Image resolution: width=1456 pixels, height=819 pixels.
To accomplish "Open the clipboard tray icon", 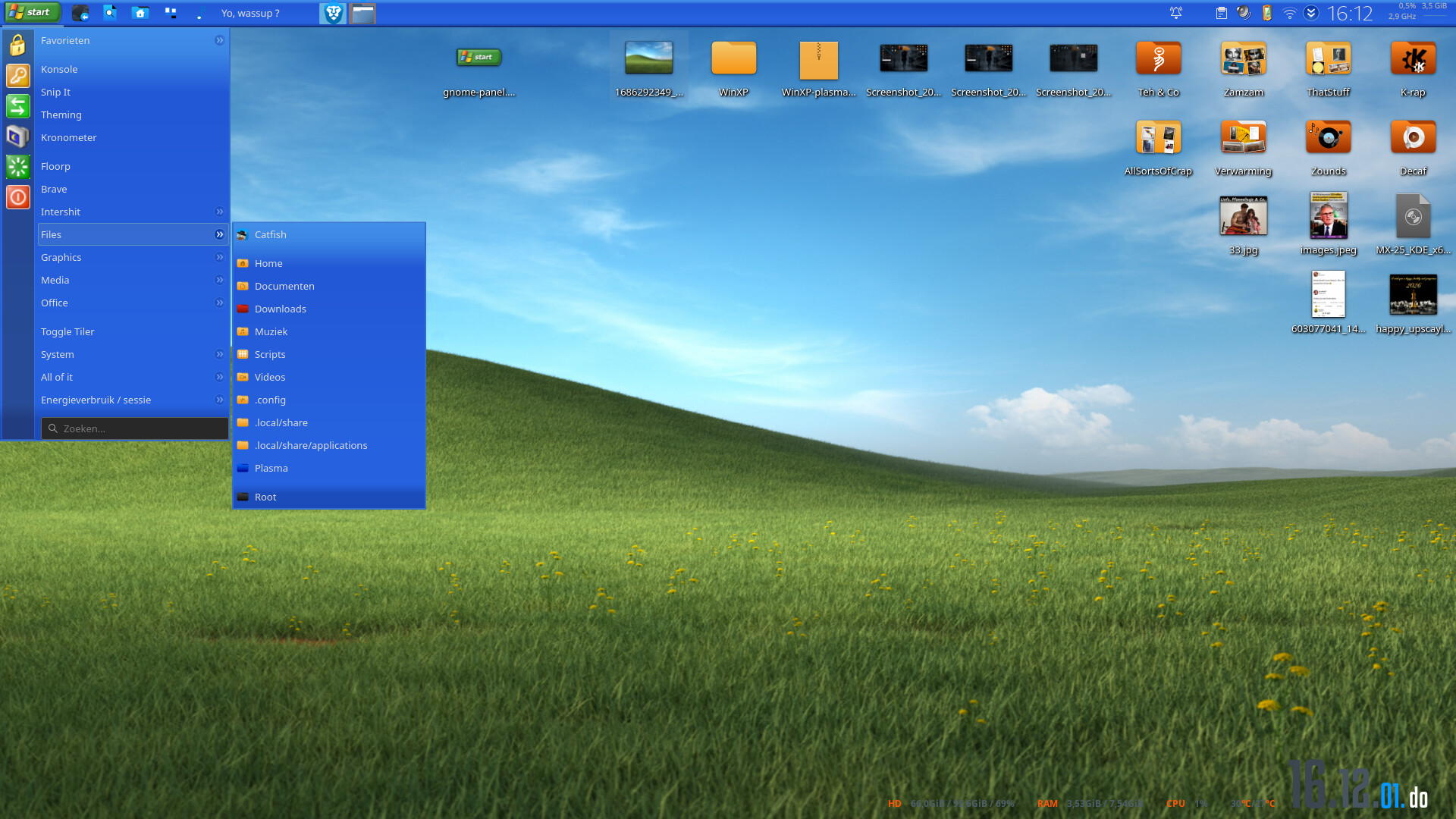I will tap(1221, 13).
